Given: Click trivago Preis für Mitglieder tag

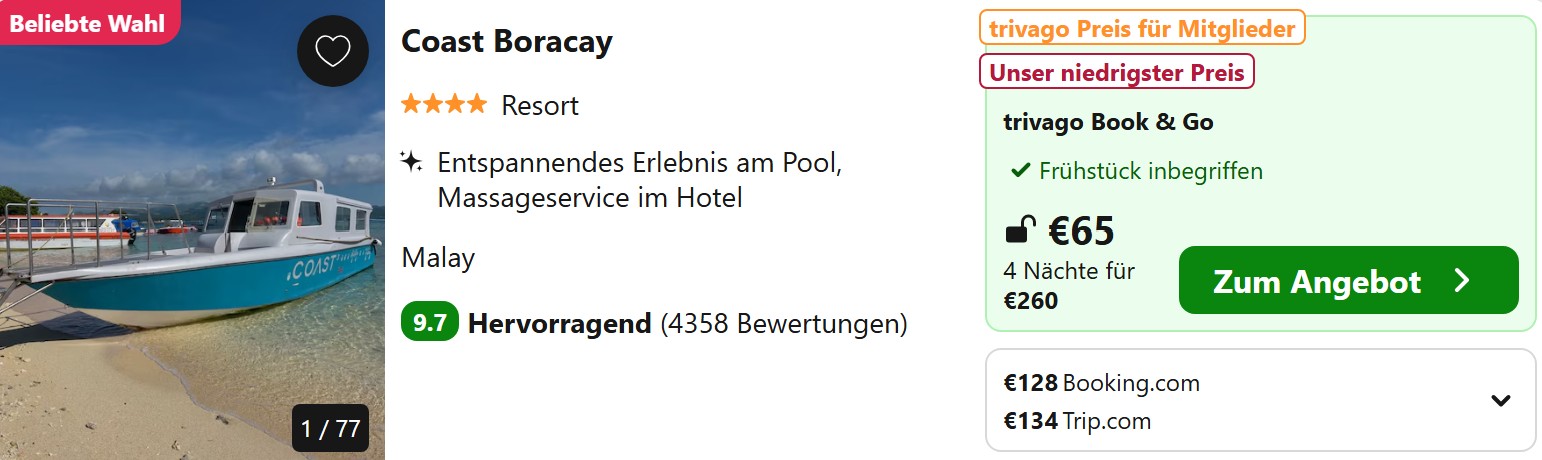Looking at the screenshot, I should coord(1142,28).
